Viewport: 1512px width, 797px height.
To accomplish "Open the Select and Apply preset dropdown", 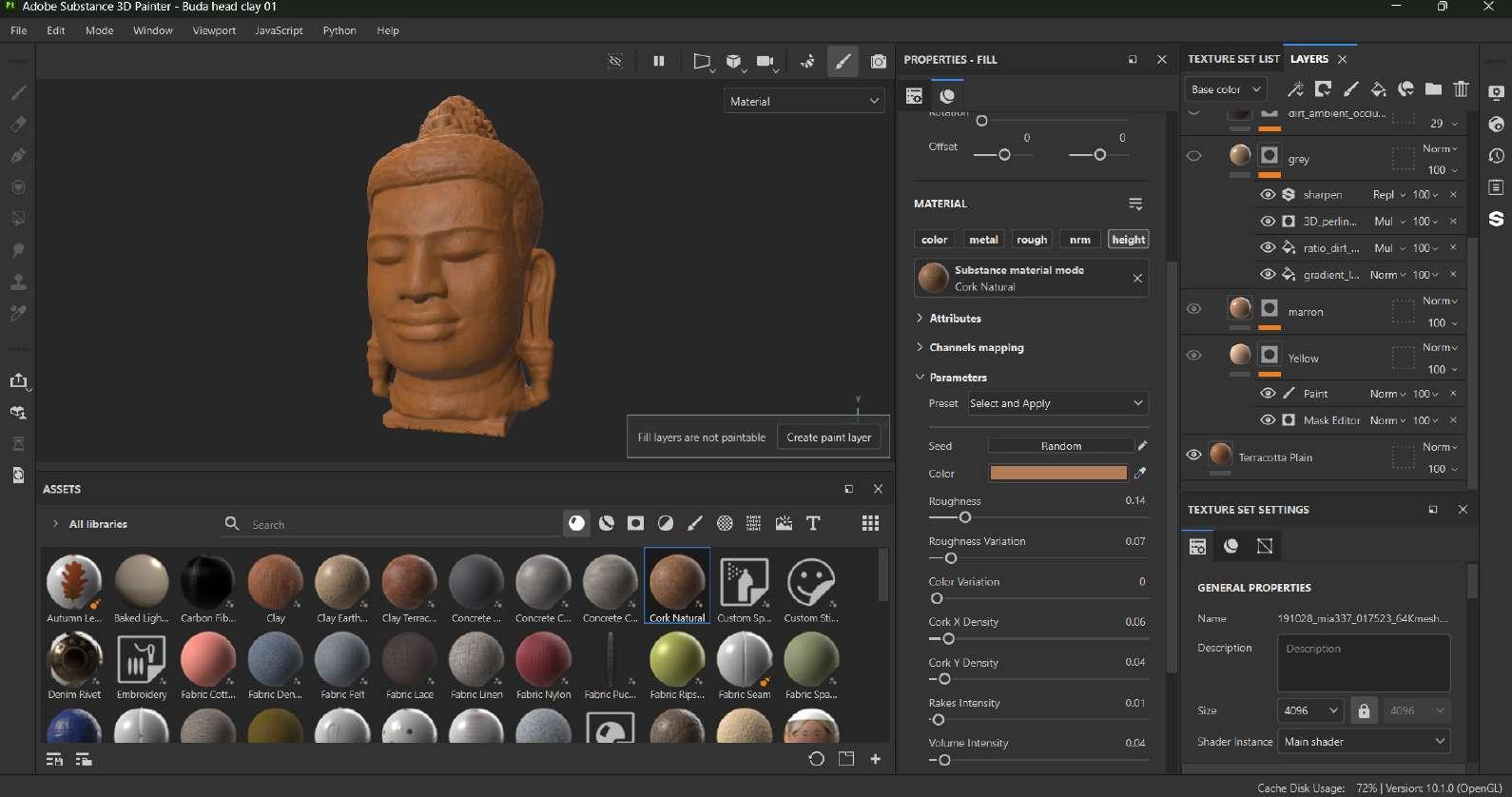I will tap(1057, 403).
